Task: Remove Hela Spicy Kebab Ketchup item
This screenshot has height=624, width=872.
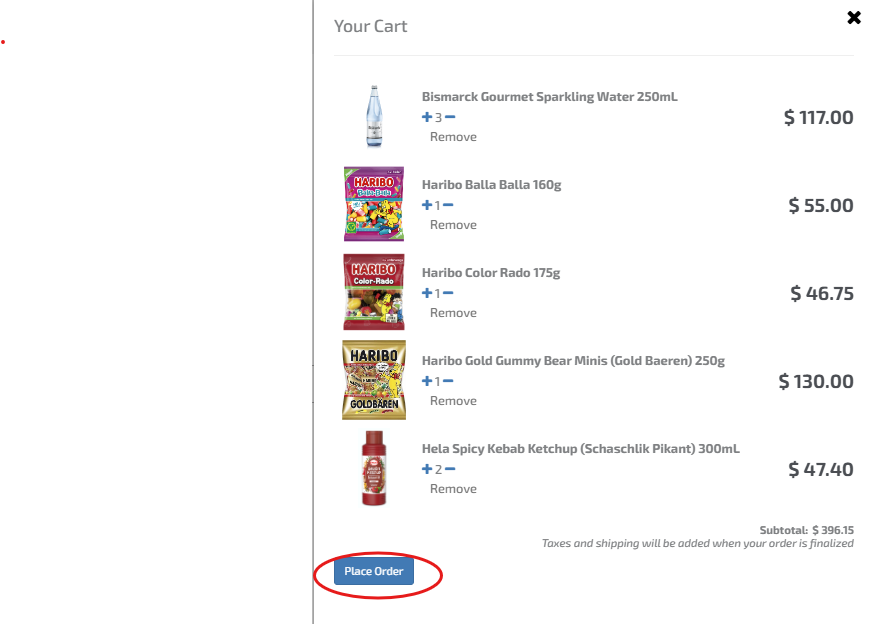Action: tap(453, 488)
